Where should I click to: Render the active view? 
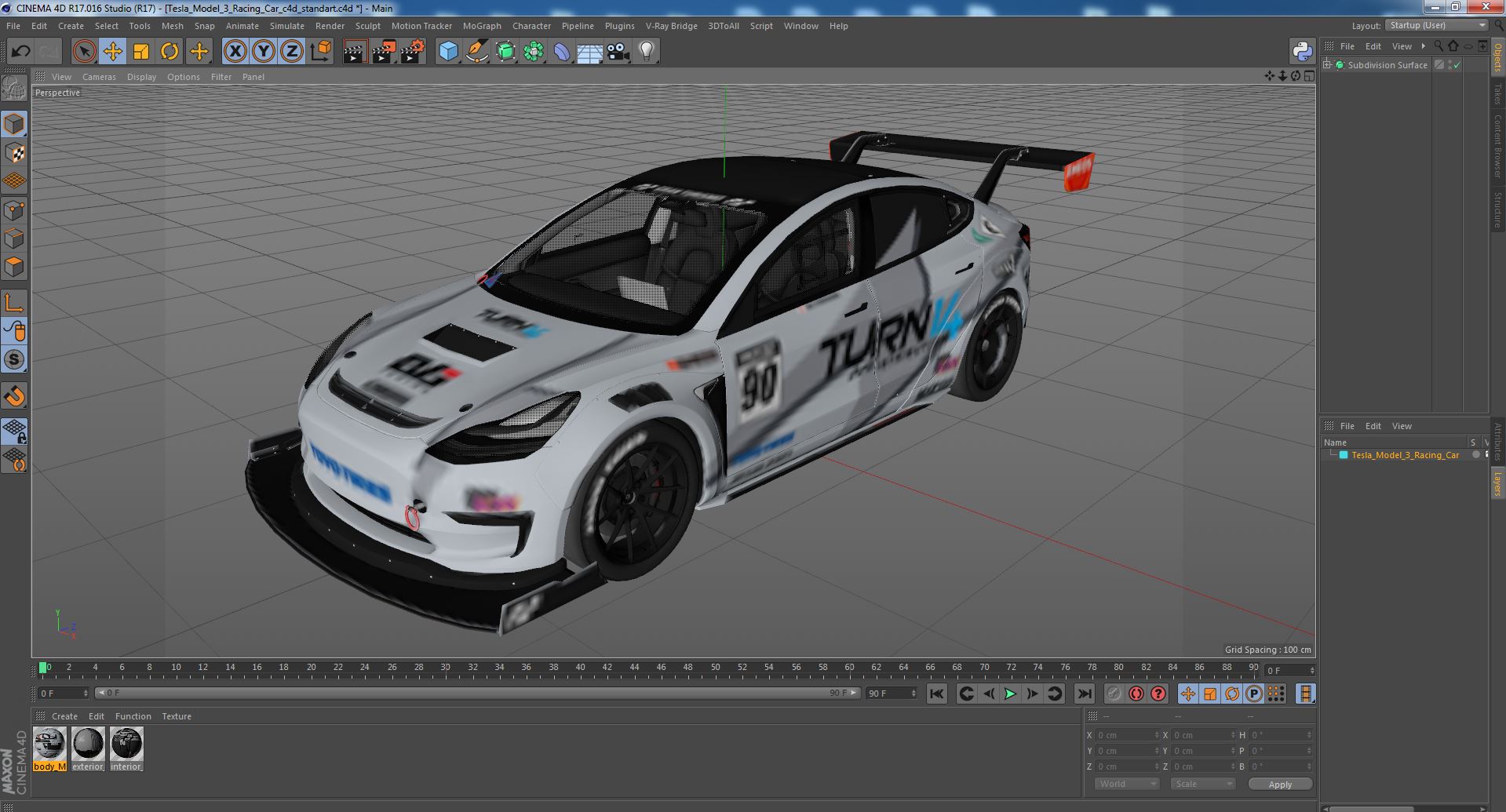[x=355, y=52]
